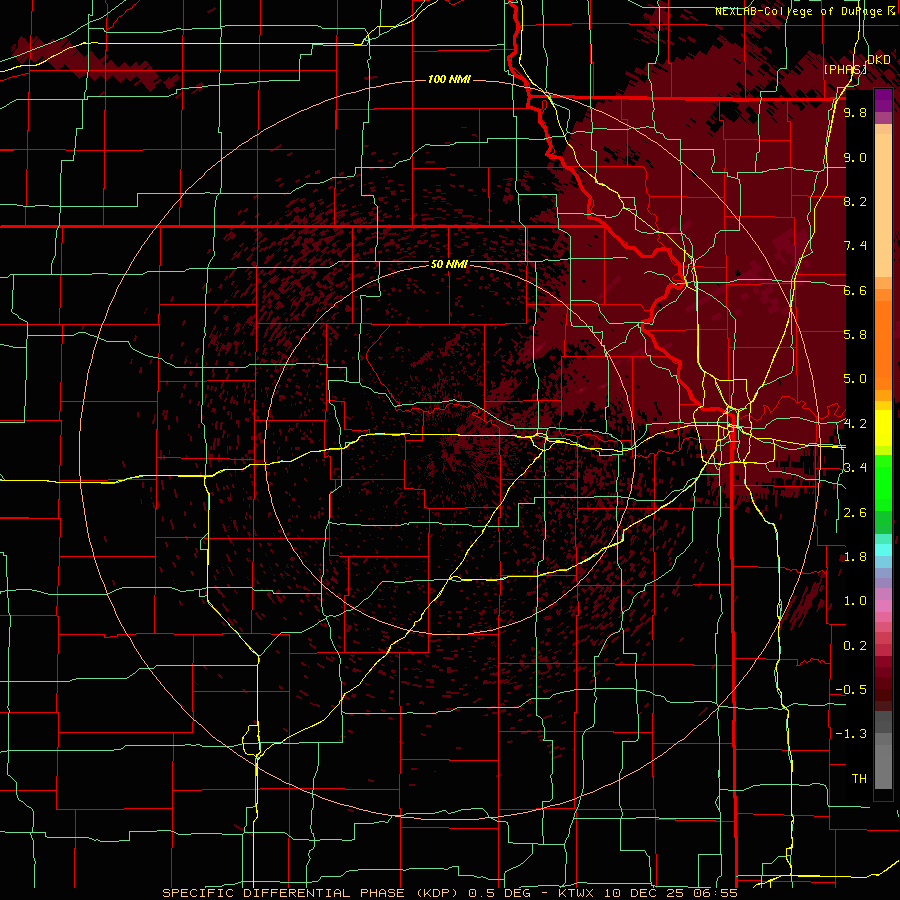Screen dimensions: 900x900
Task: Click the 3.4 legend scale value
Action: (x=855, y=467)
